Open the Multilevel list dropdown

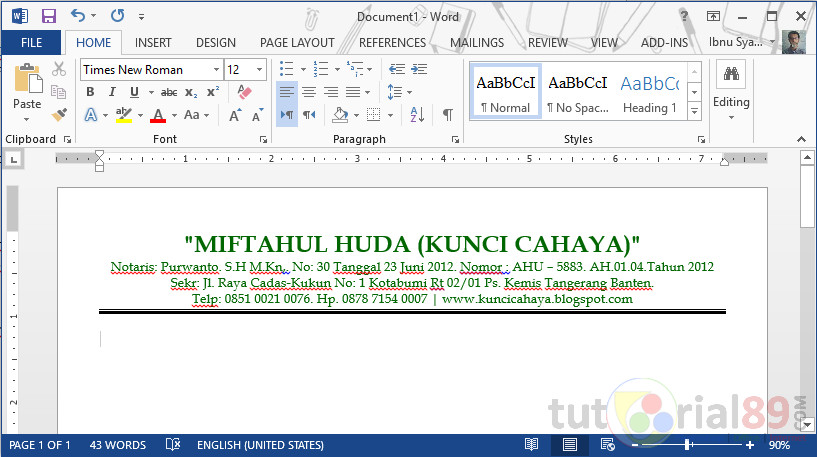369,69
